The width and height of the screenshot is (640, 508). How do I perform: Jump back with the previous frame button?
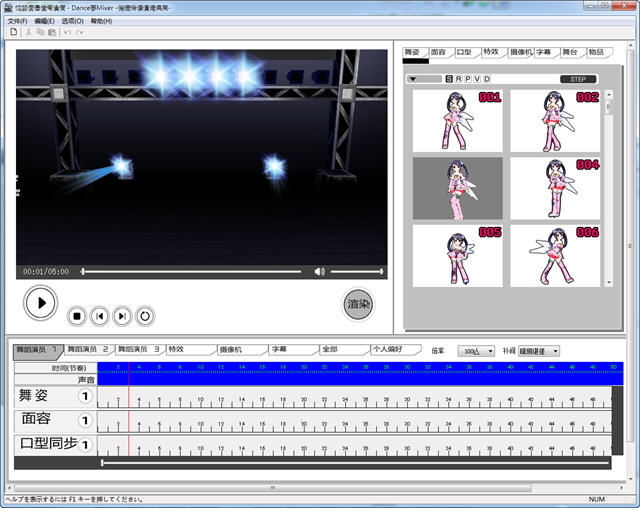click(x=99, y=316)
